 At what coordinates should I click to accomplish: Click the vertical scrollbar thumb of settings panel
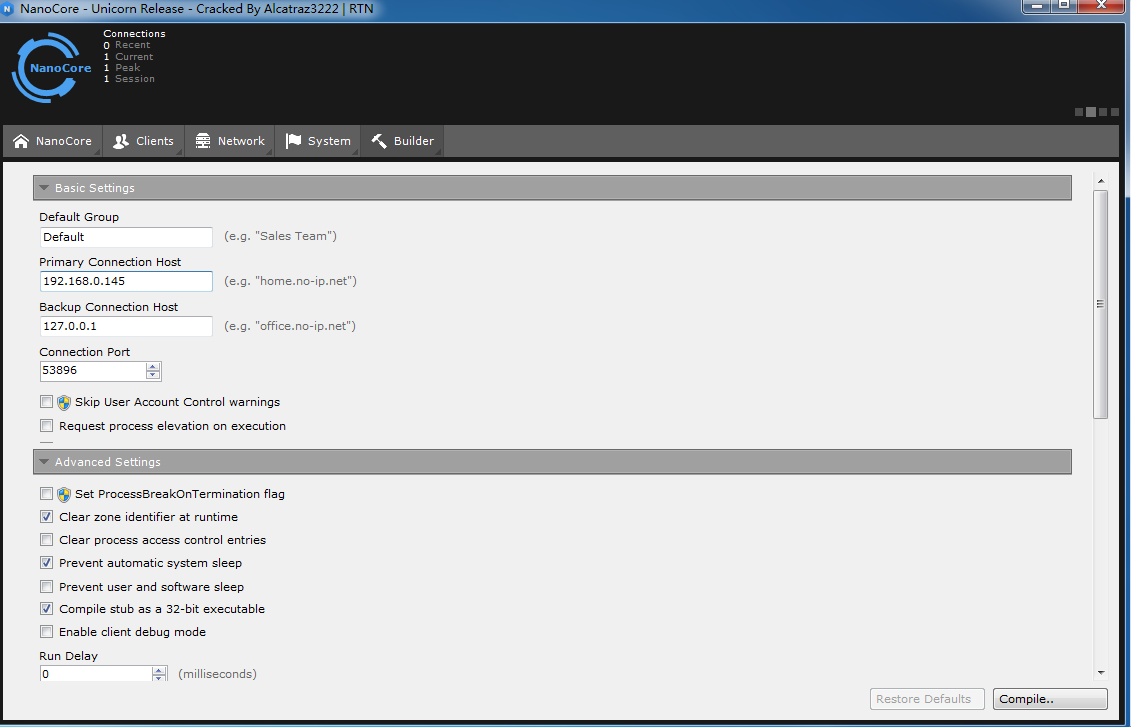pos(1100,304)
